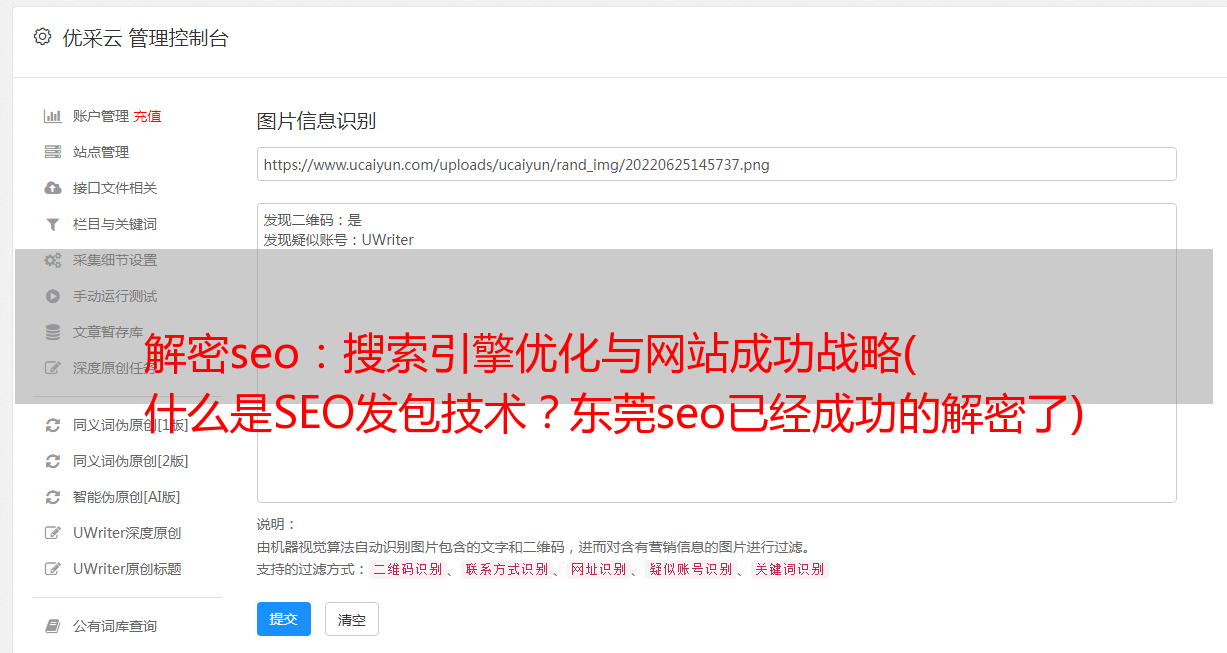Click the cloud upload icon for 接口文件相关

click(53, 188)
